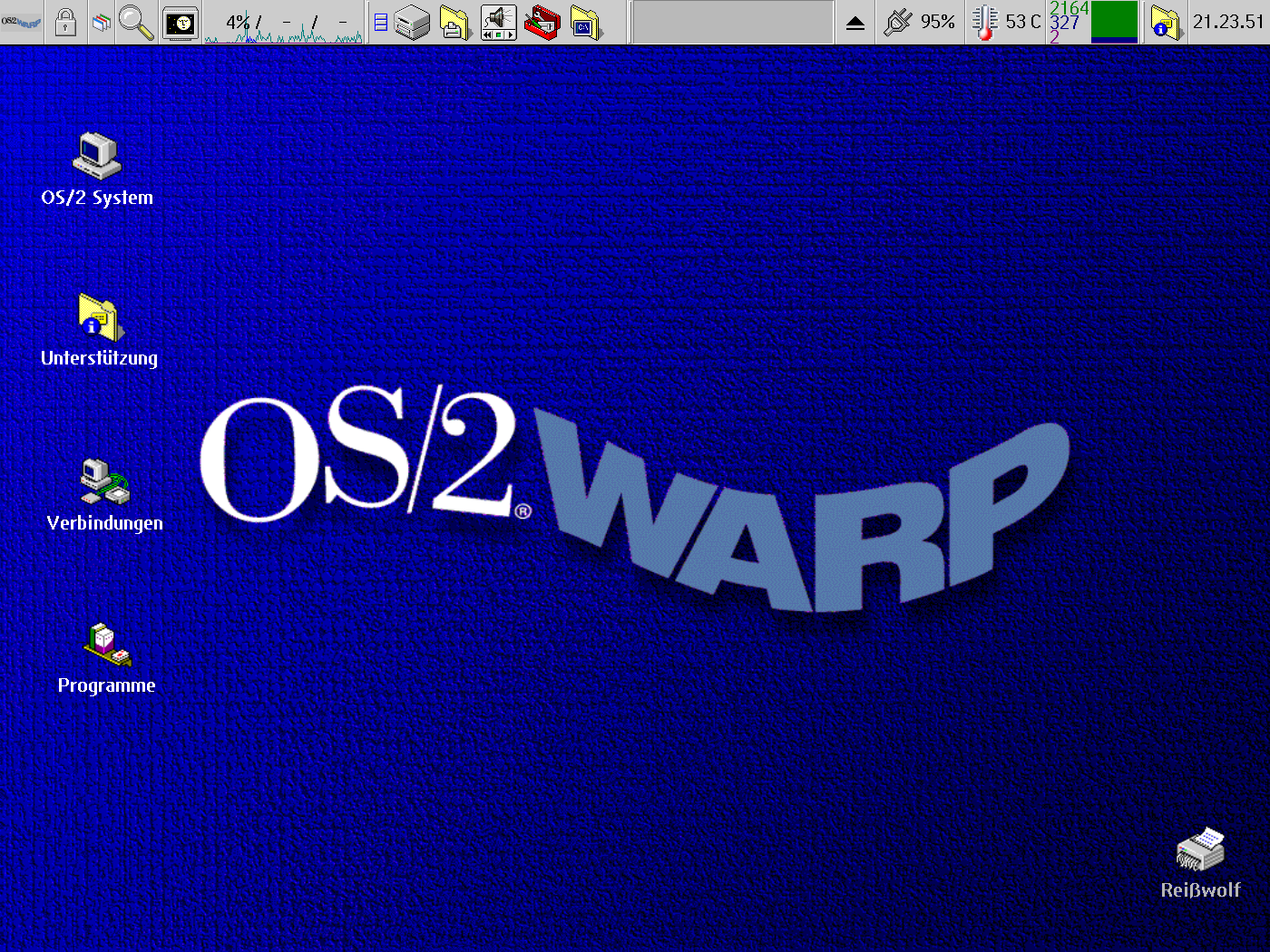This screenshot has width=1270, height=952.
Task: Click the OS/2 System label text
Action: [x=97, y=198]
